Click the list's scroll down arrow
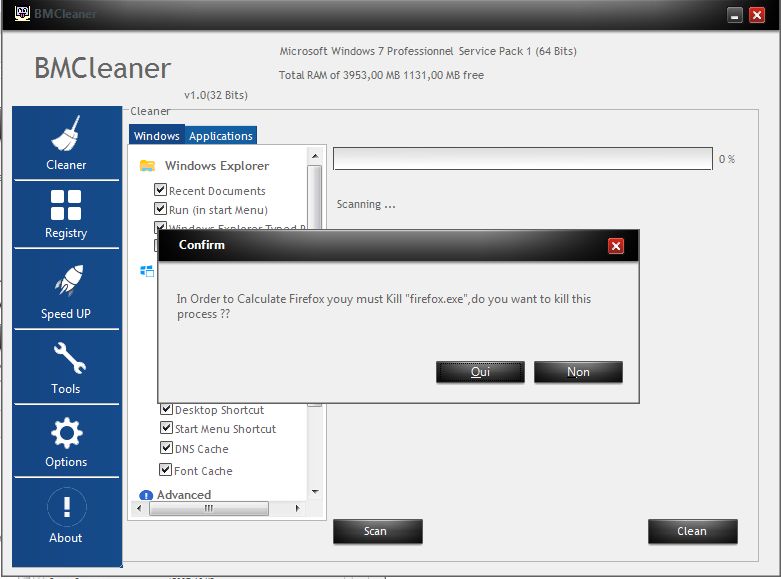 (315, 492)
